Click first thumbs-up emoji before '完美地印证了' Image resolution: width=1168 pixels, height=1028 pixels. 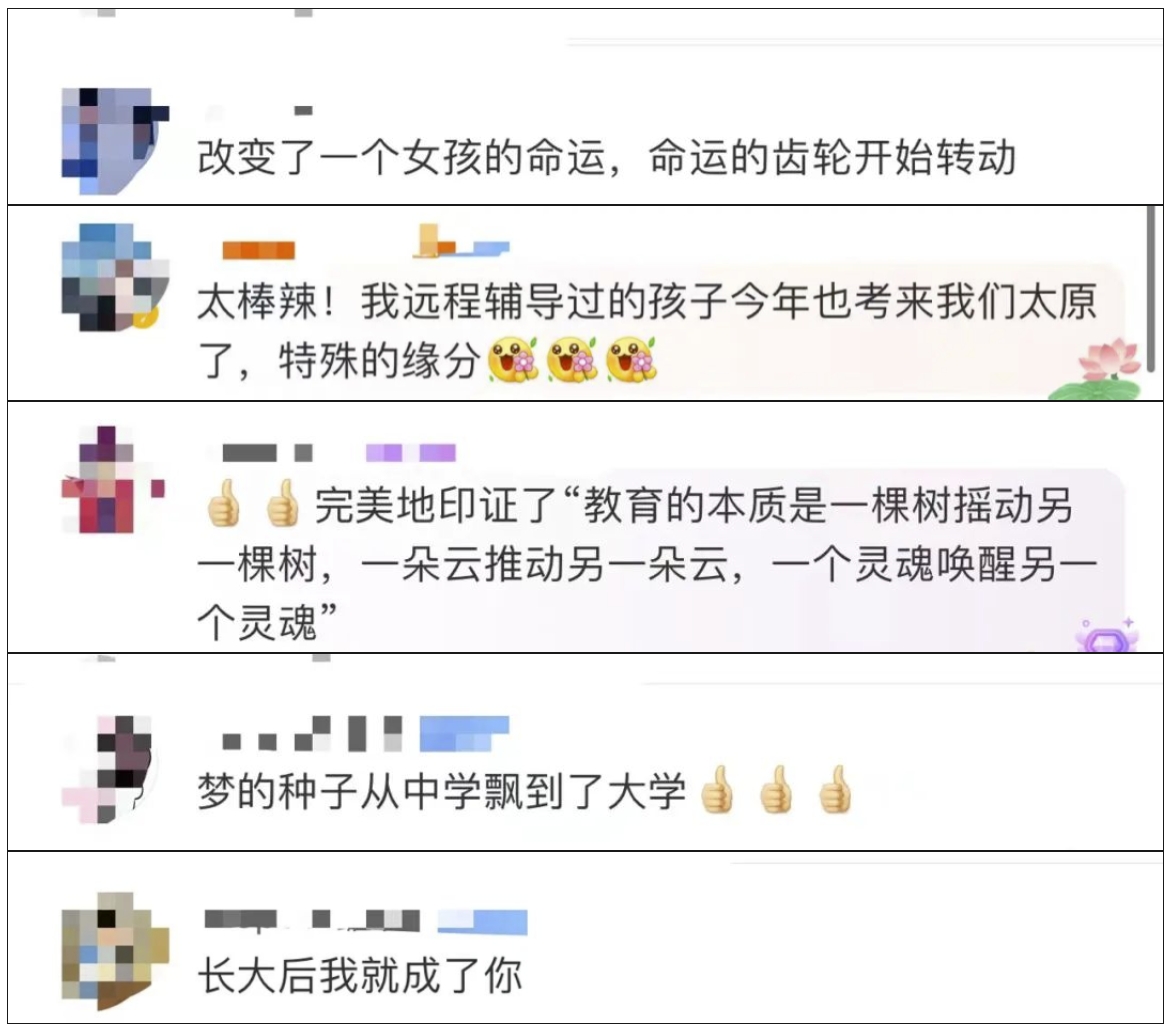[223, 503]
